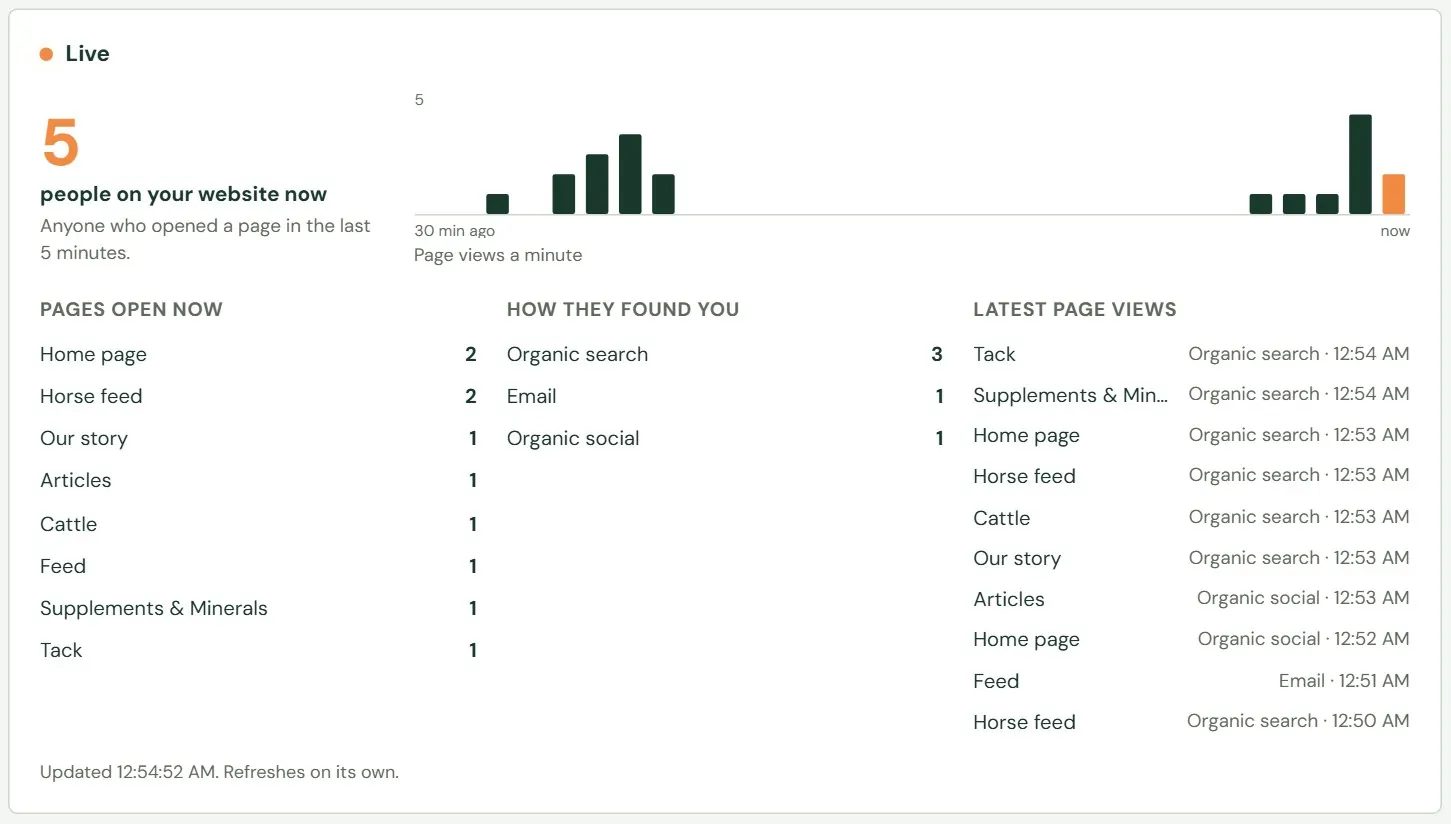Click the count "1" on the Supplements & Minerals row
Viewport: 1451px width, 824px height.
point(473,608)
